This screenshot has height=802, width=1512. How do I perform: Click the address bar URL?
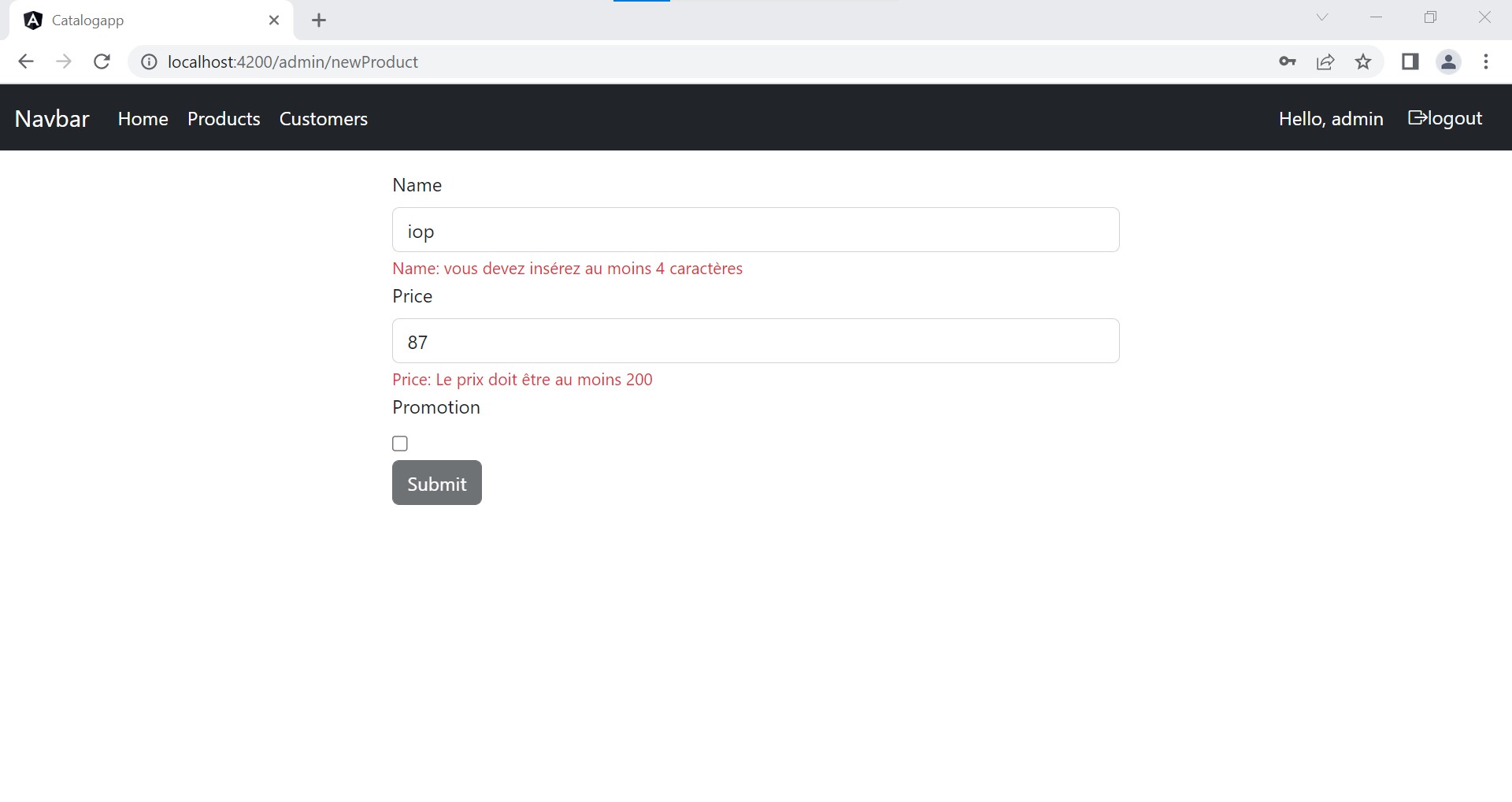click(x=293, y=61)
